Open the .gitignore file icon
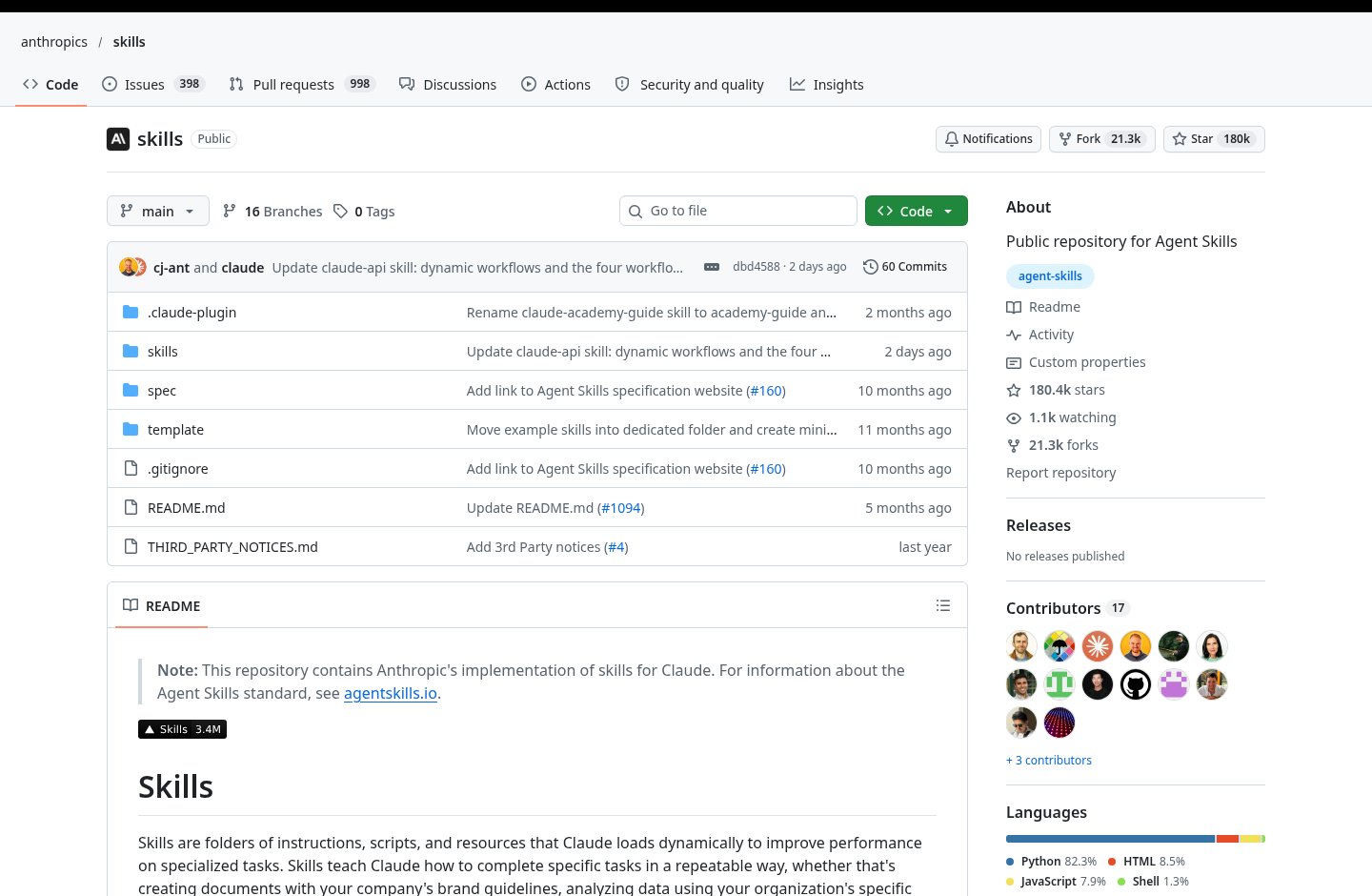This screenshot has height=896, width=1372. (x=131, y=468)
